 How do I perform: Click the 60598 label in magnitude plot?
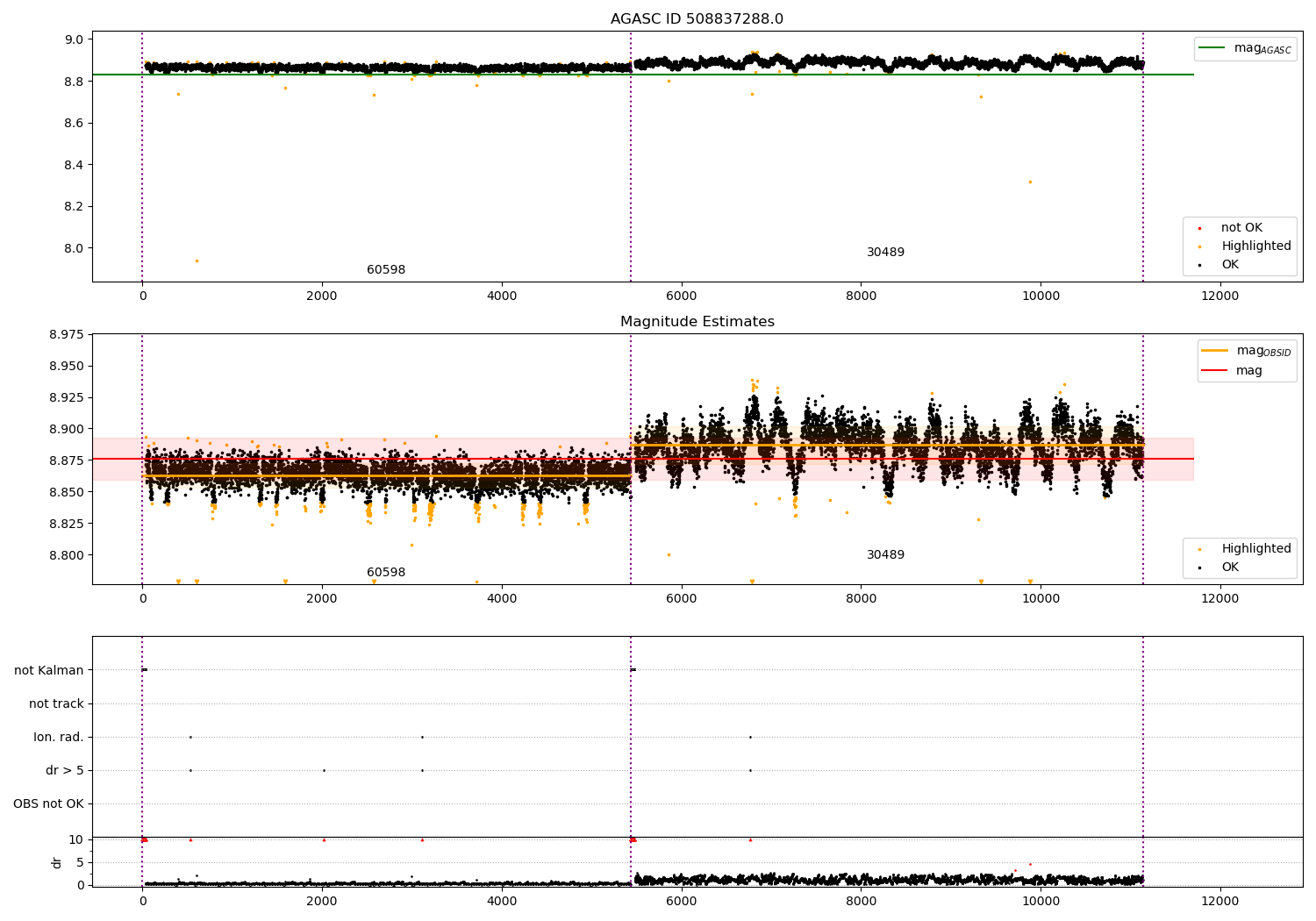tap(386, 573)
